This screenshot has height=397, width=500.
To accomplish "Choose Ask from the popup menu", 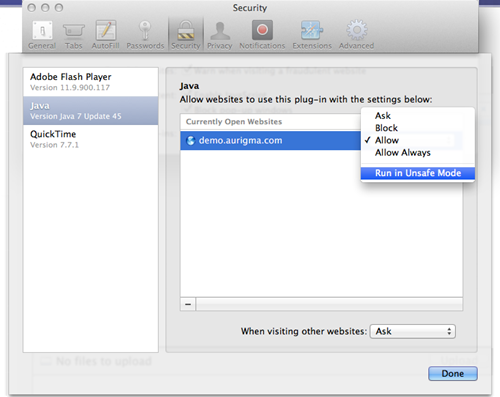I will [418, 116].
